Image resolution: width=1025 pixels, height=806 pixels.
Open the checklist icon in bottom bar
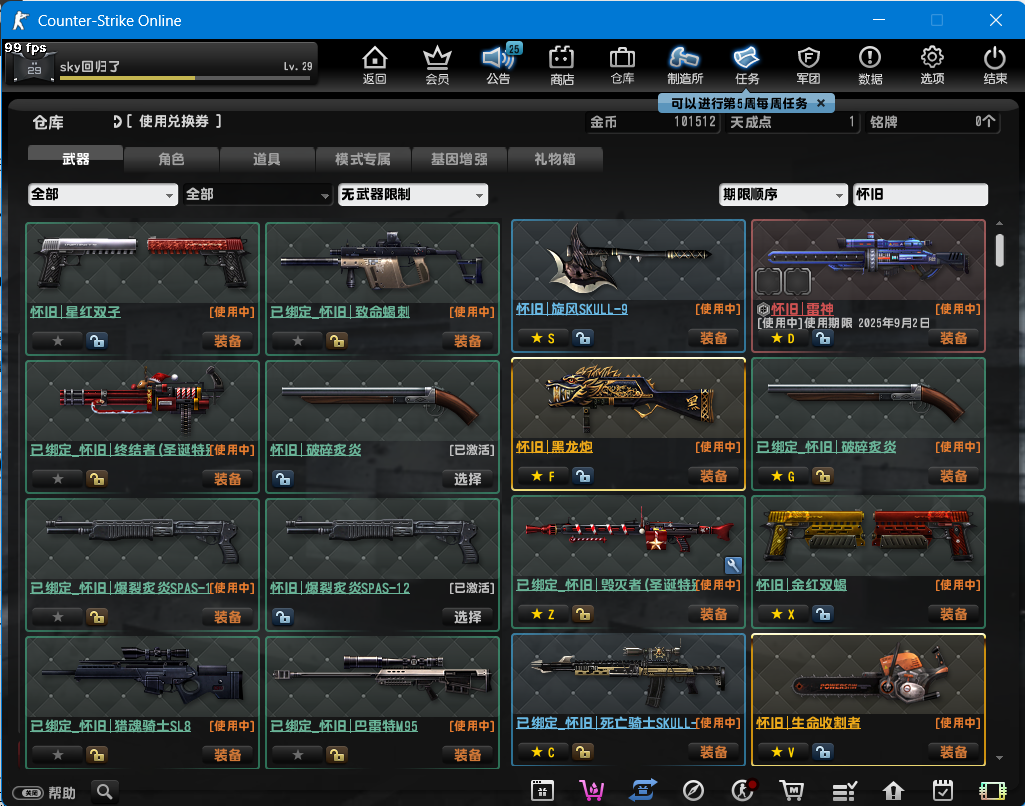click(x=844, y=790)
